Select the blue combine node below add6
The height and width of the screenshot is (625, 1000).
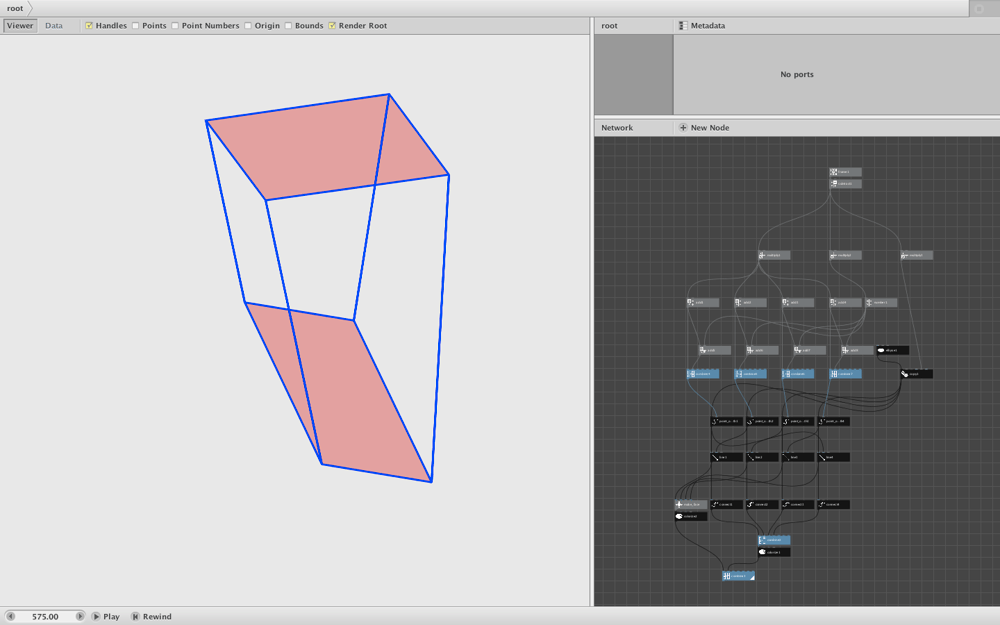[751, 374]
